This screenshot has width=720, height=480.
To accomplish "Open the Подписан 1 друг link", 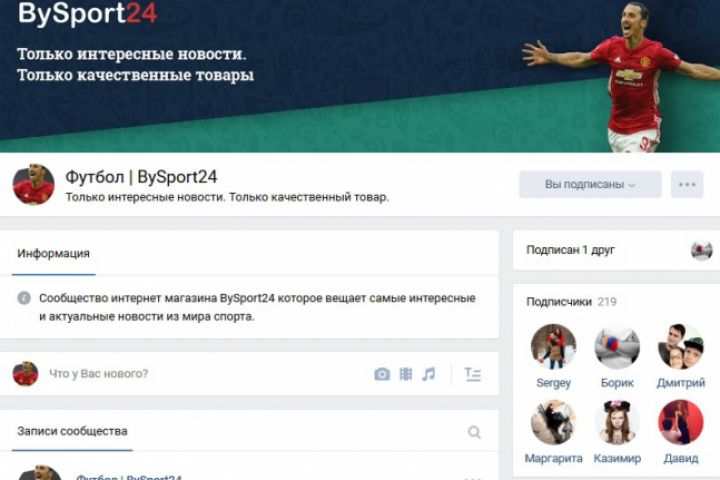I will pos(570,250).
